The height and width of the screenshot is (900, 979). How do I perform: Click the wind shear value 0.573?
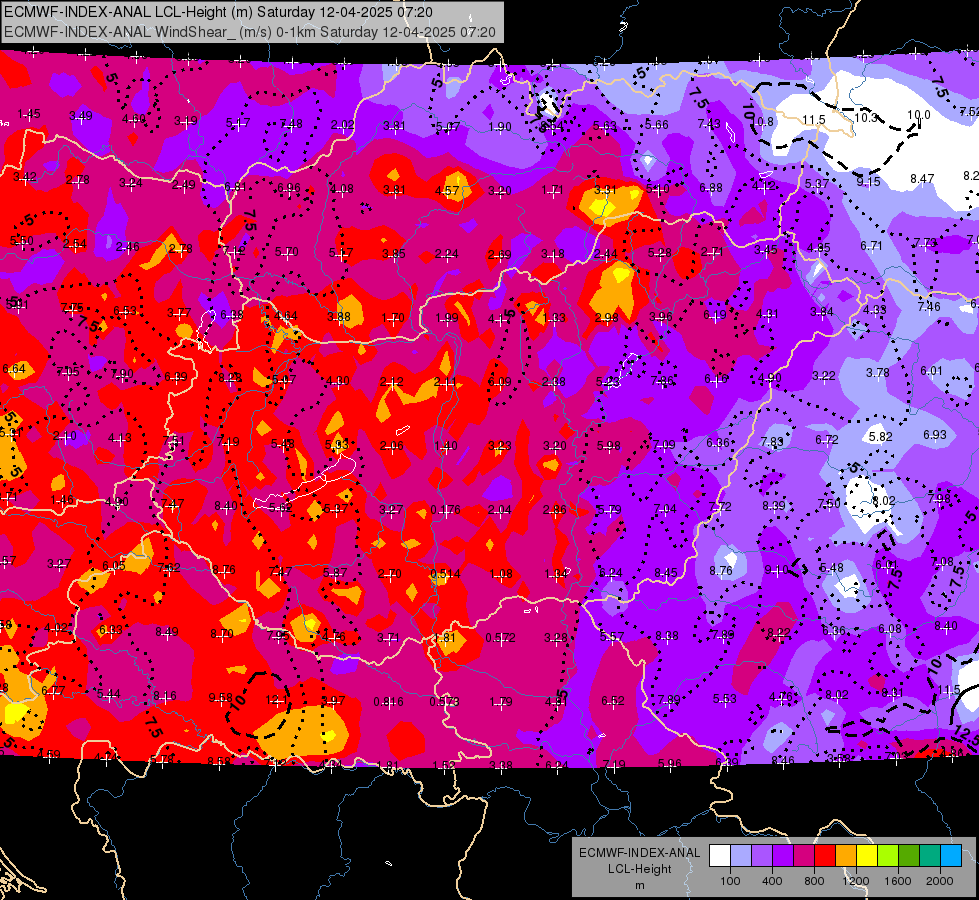pos(445,701)
